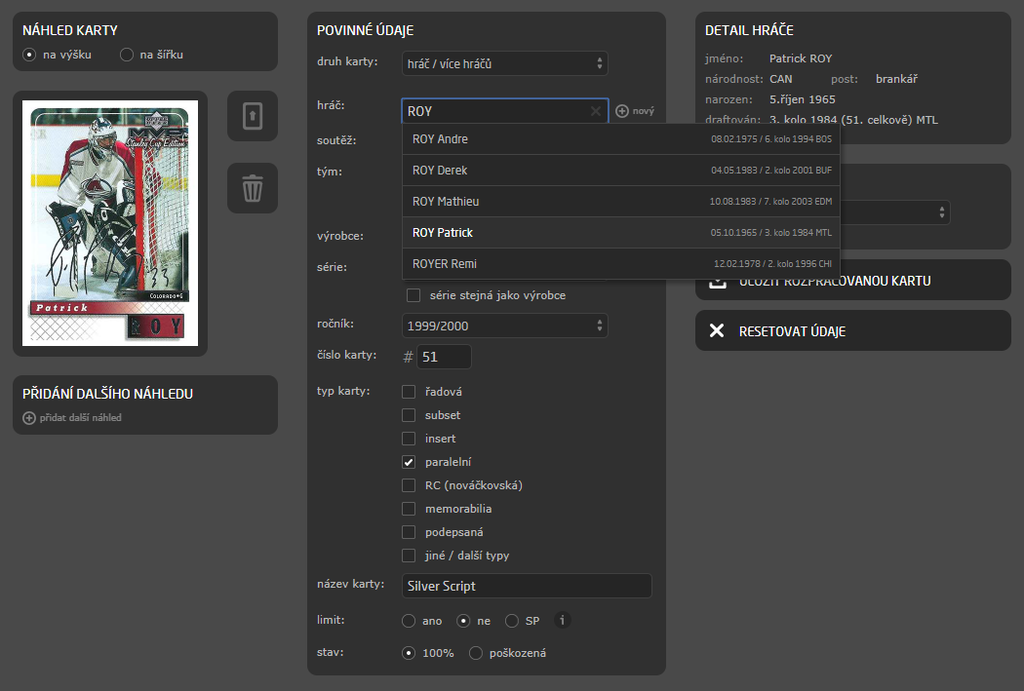Uncheck the paralelní card type

pyautogui.click(x=409, y=462)
